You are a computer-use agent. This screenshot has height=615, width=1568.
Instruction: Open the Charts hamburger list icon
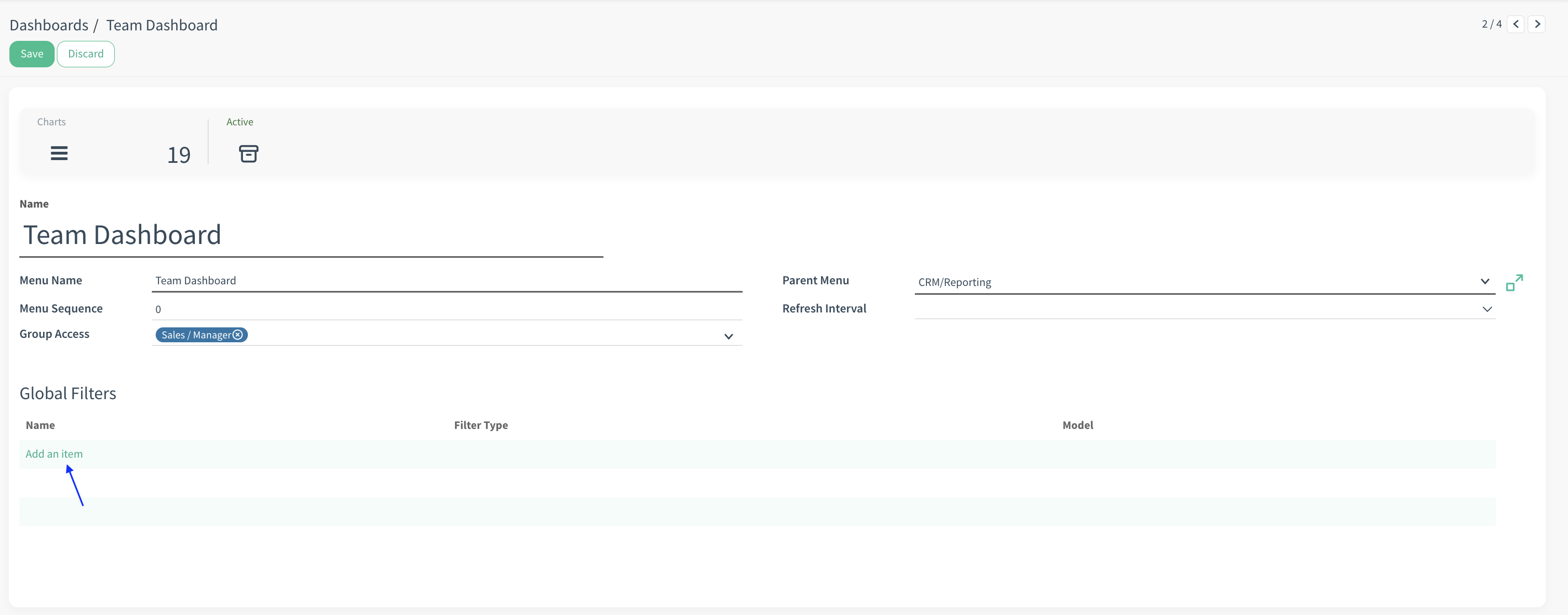click(x=59, y=153)
